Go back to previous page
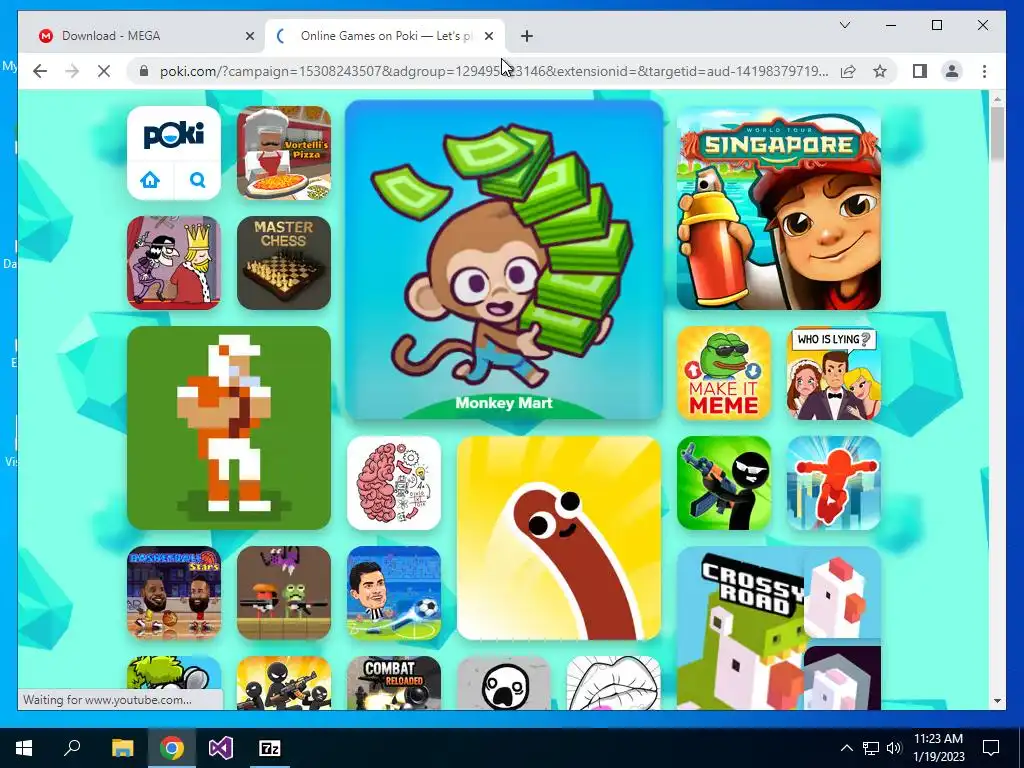 click(40, 71)
